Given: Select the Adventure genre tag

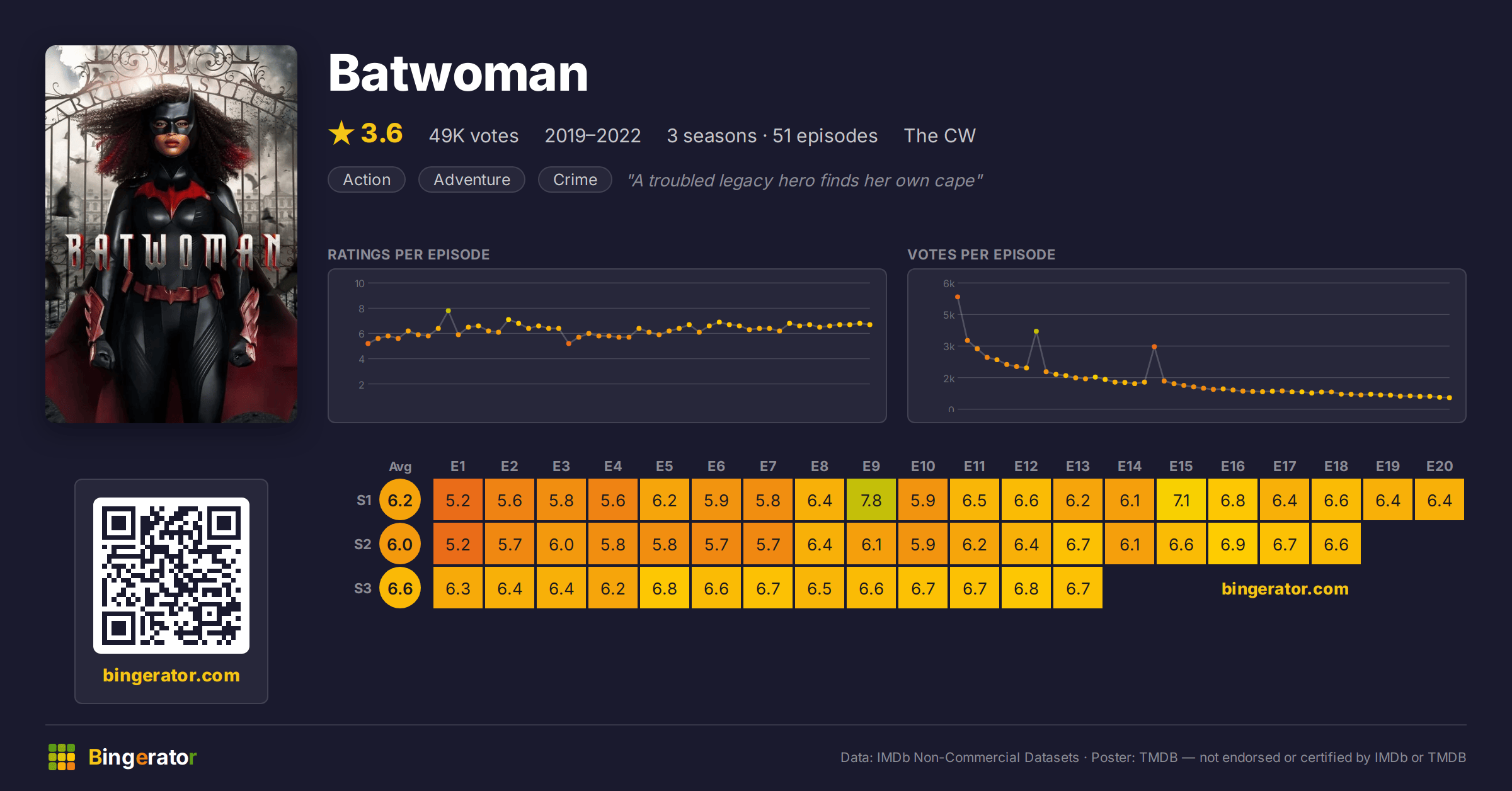Looking at the screenshot, I should pos(472,179).
